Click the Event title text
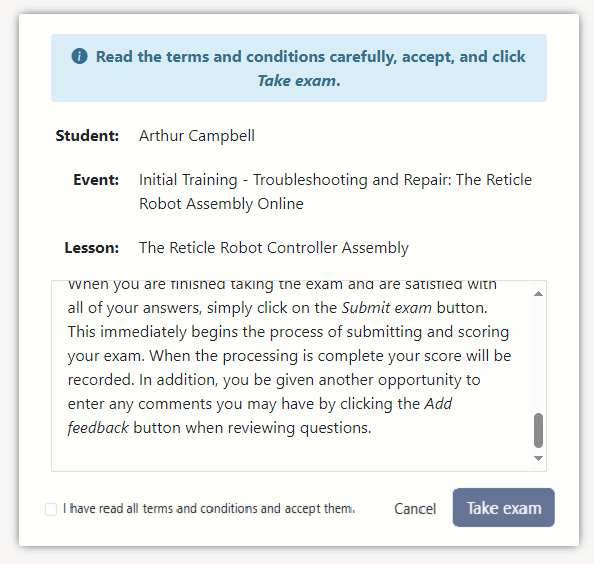 335,192
